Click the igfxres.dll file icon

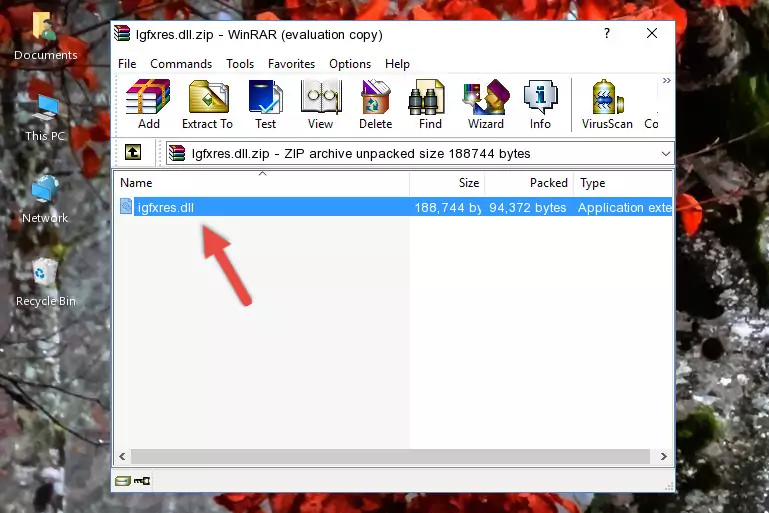126,206
